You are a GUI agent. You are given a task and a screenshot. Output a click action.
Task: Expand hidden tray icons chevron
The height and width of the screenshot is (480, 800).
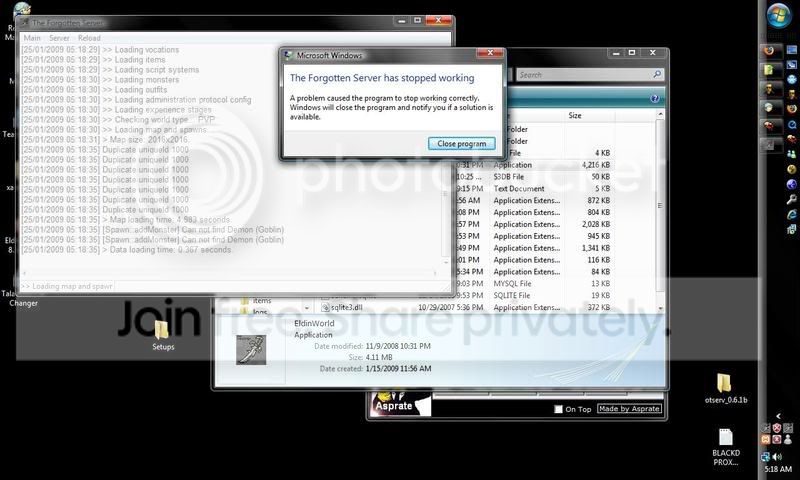point(778,416)
